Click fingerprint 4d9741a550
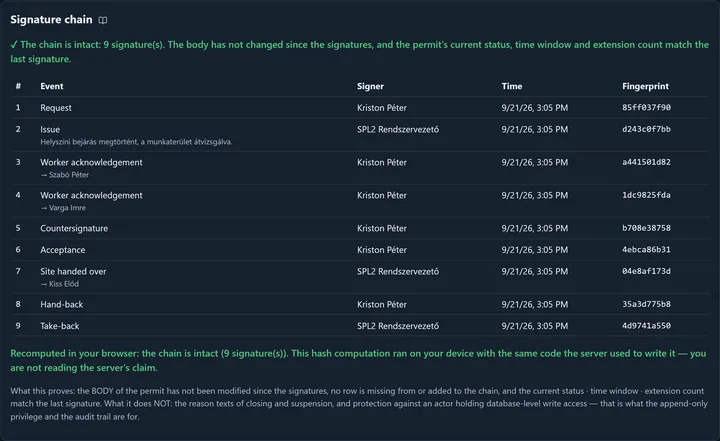Image resolution: width=720 pixels, height=441 pixels. pyautogui.click(x=646, y=326)
